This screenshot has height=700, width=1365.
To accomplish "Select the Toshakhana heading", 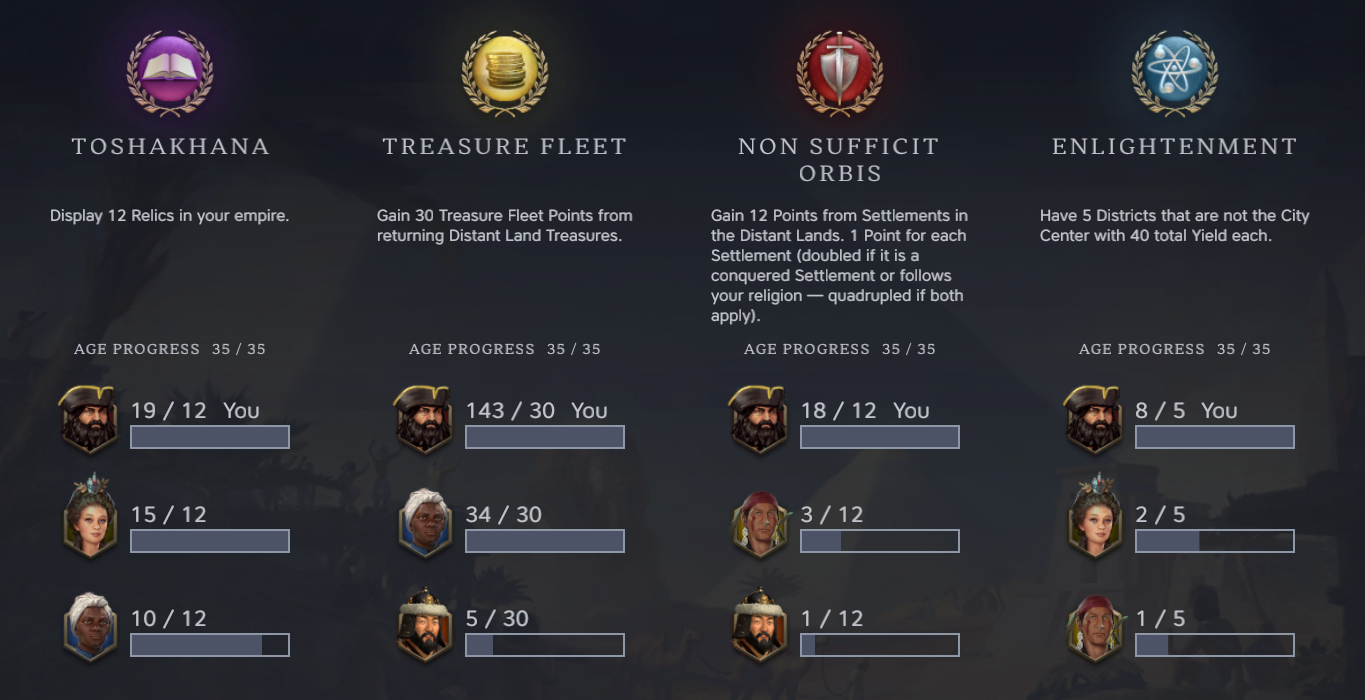I will pos(170,146).
